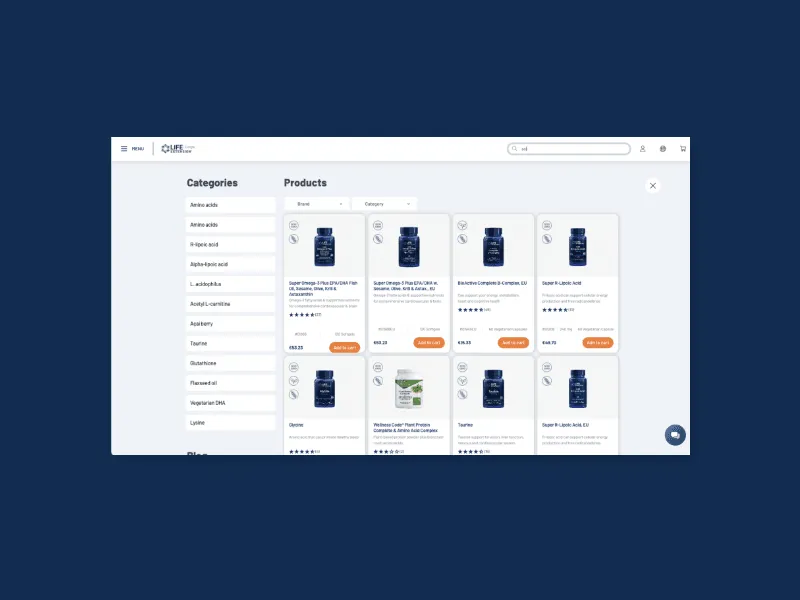Click BioActive Complete B-Complex, EU title
The height and width of the screenshot is (600, 800).
pyautogui.click(x=492, y=283)
